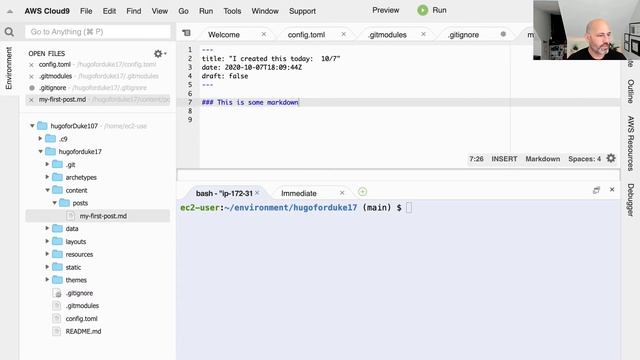
Task: Expand the layouts folder arrow
Action: (47, 241)
